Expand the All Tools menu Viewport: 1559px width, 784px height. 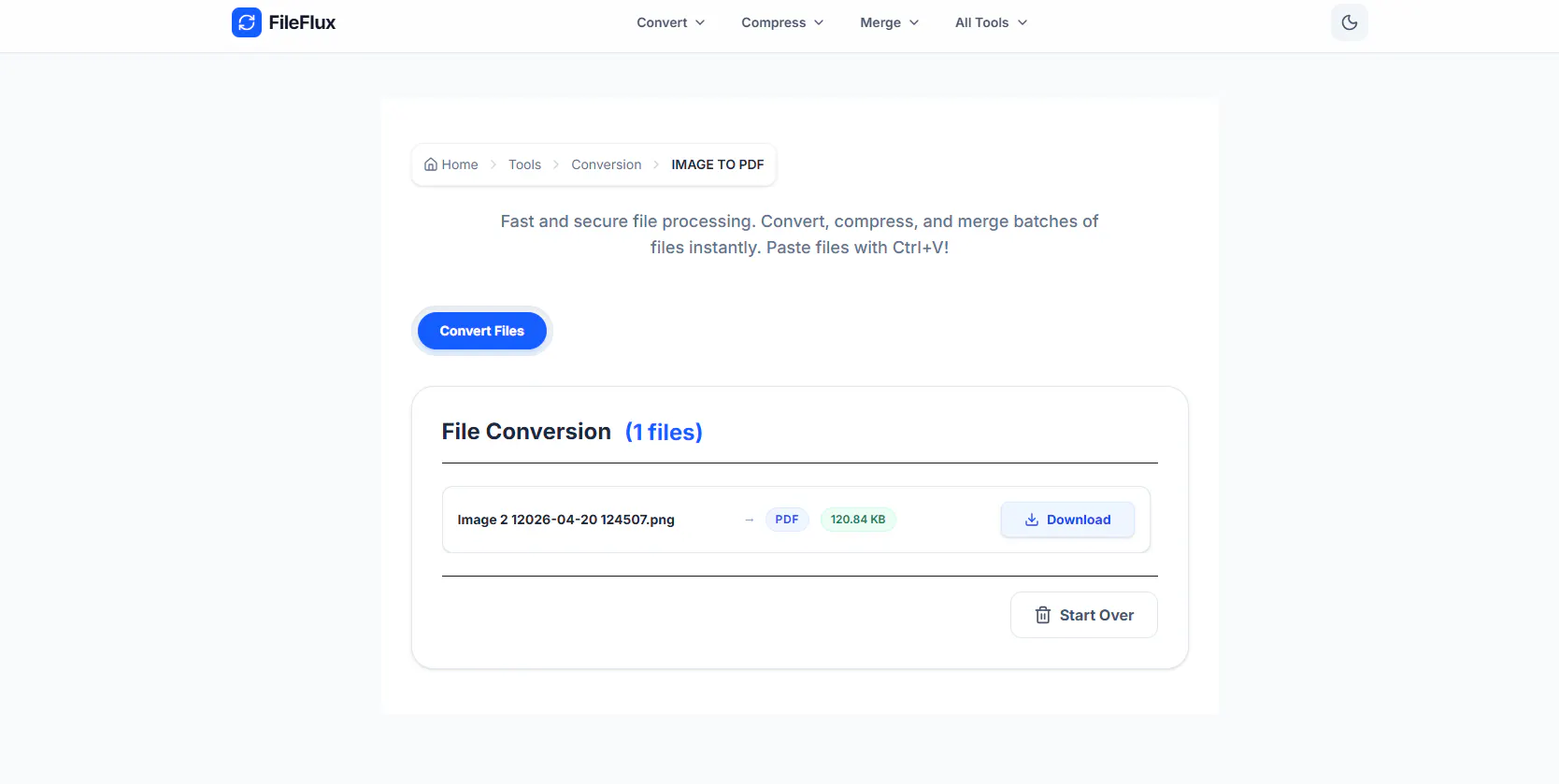(991, 22)
